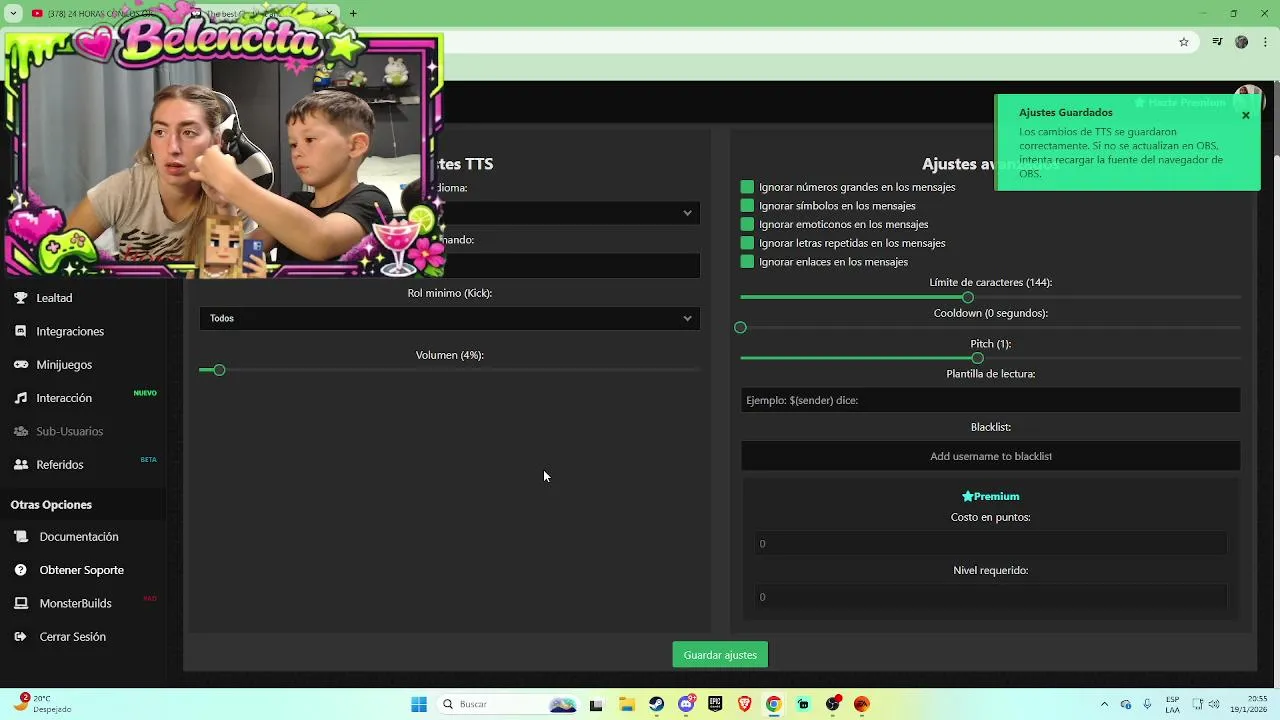Open Referidos in the sidebar

click(x=60, y=465)
